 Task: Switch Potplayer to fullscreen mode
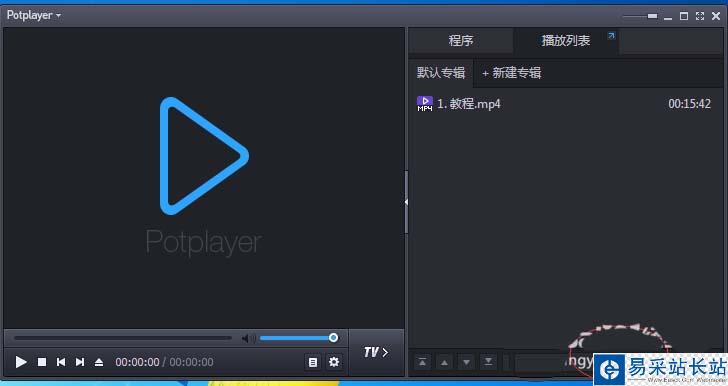[x=700, y=16]
